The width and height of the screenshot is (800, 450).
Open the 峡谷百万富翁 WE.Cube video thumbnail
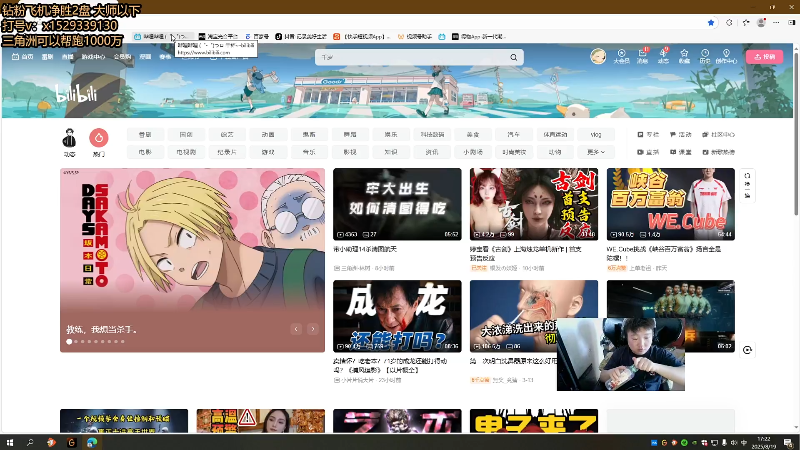670,204
